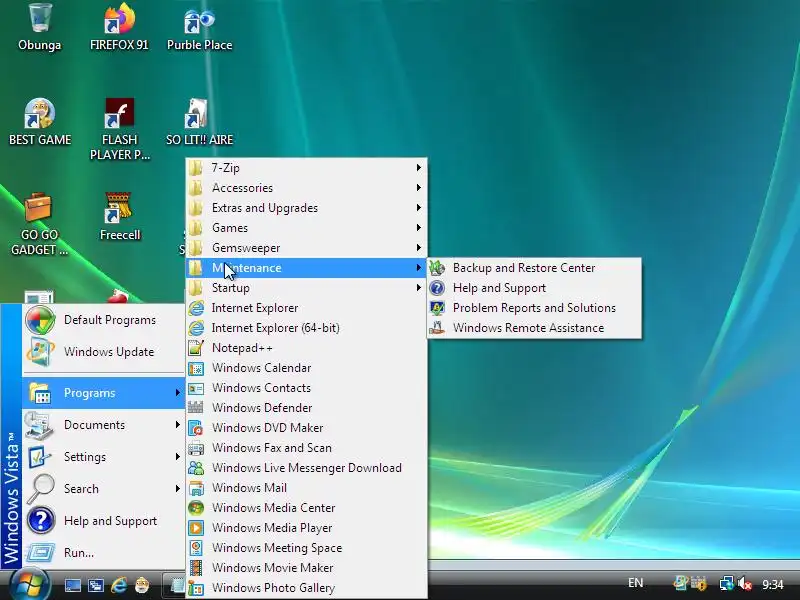Open Windows DVD Maker
This screenshot has width=800, height=600.
click(306, 428)
